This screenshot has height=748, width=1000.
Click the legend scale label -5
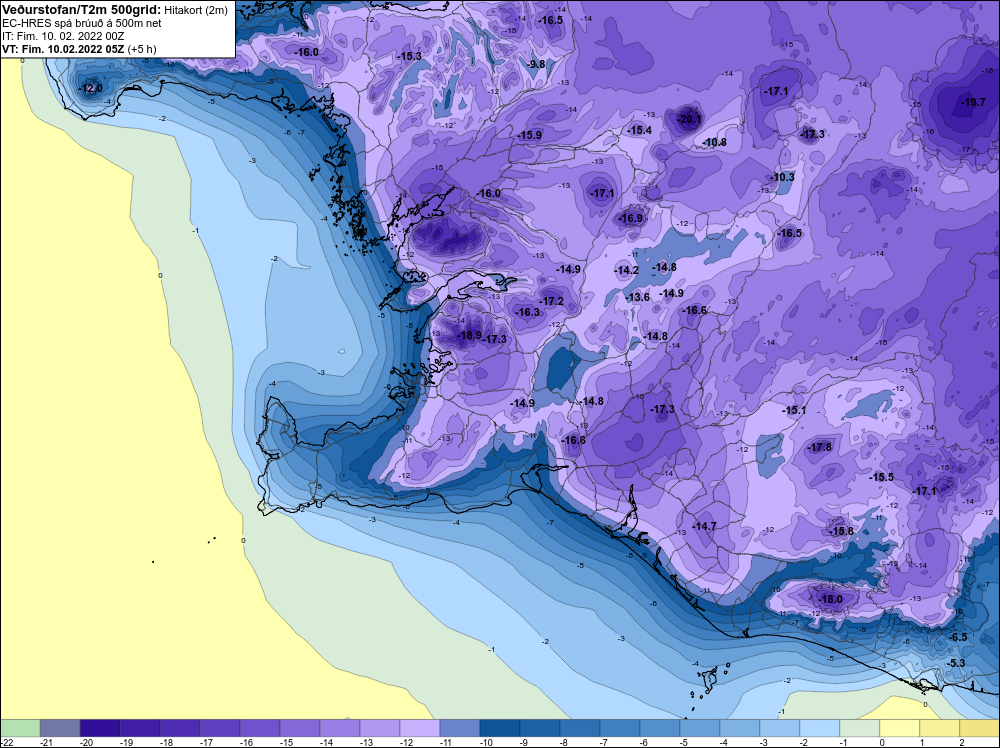click(x=683, y=742)
